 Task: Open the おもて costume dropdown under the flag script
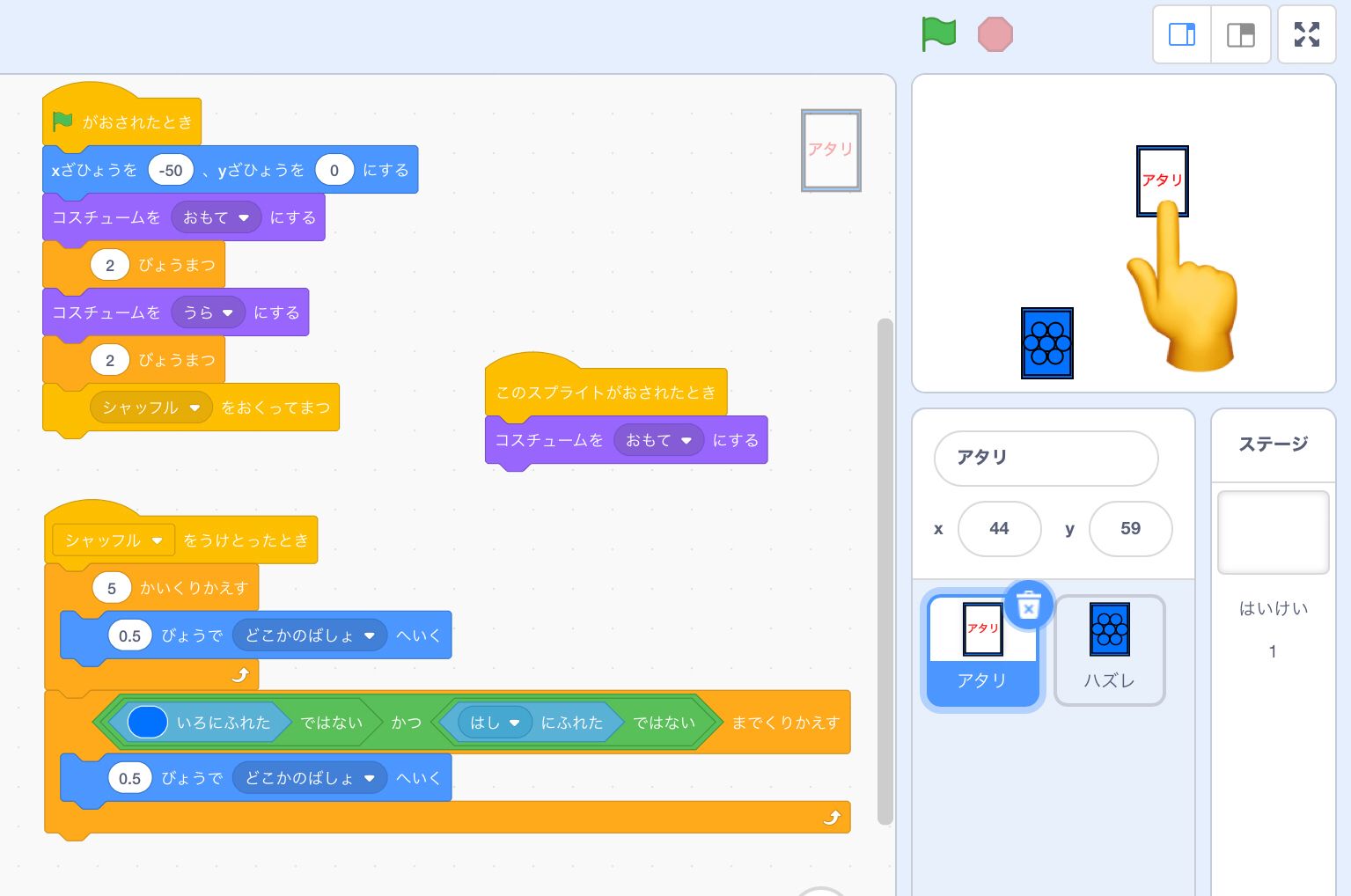tap(217, 217)
